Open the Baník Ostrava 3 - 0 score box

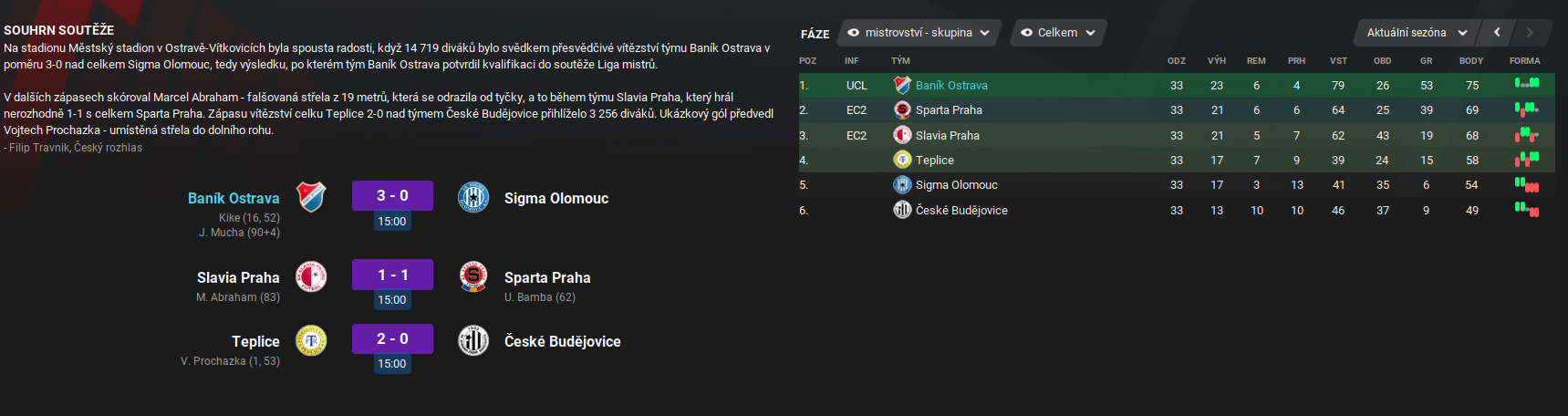(x=392, y=196)
